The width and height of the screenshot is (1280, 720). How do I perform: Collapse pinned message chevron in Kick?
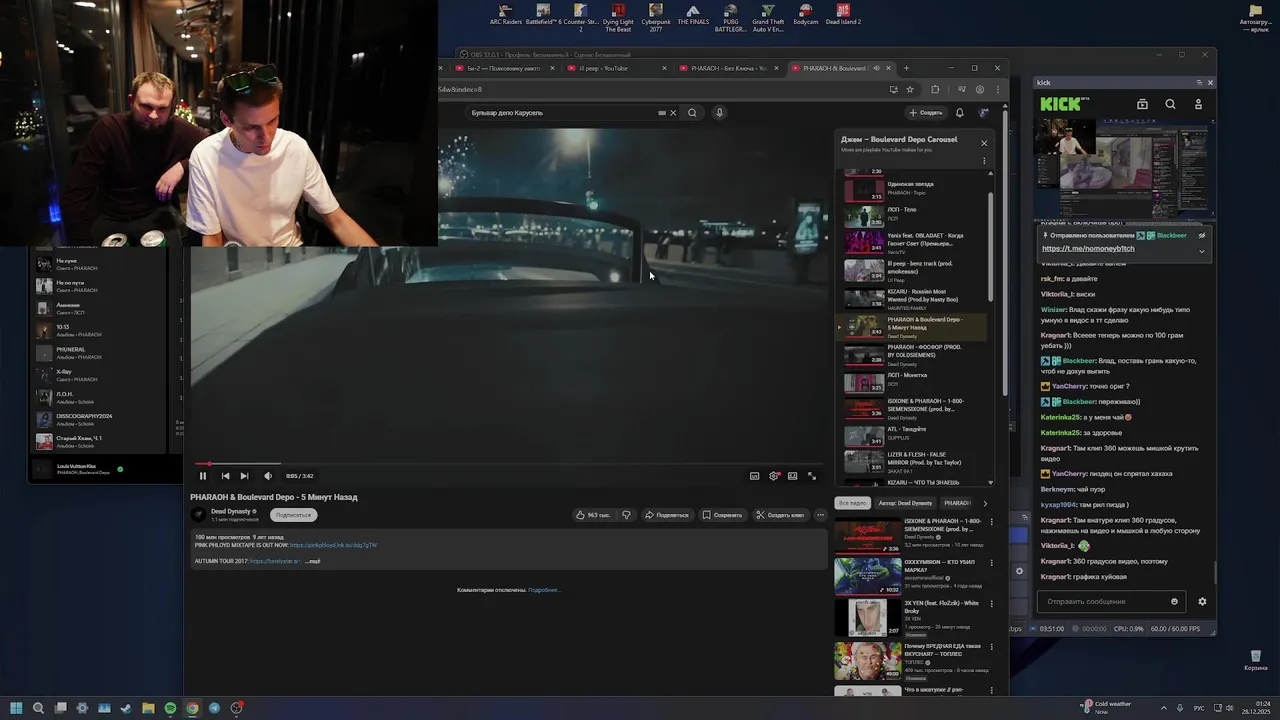tap(1202, 251)
